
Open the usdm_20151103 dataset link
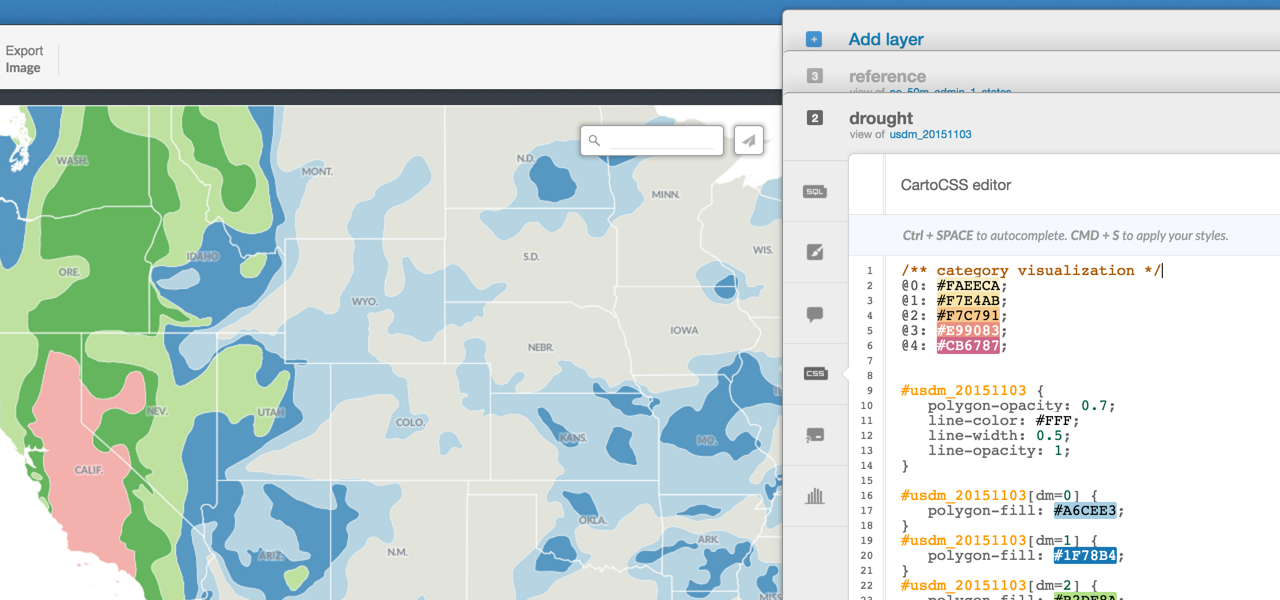point(930,134)
